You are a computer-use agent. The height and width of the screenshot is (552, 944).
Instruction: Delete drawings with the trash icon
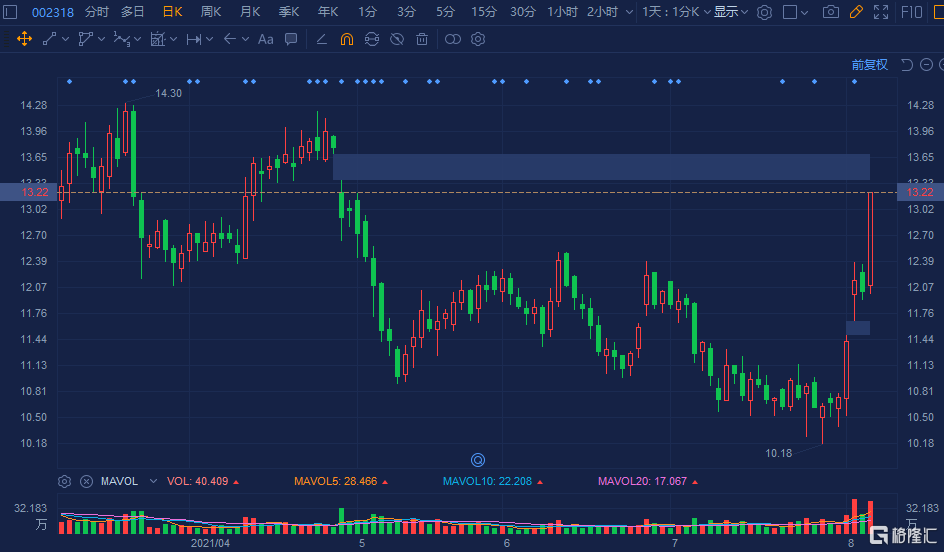point(422,40)
